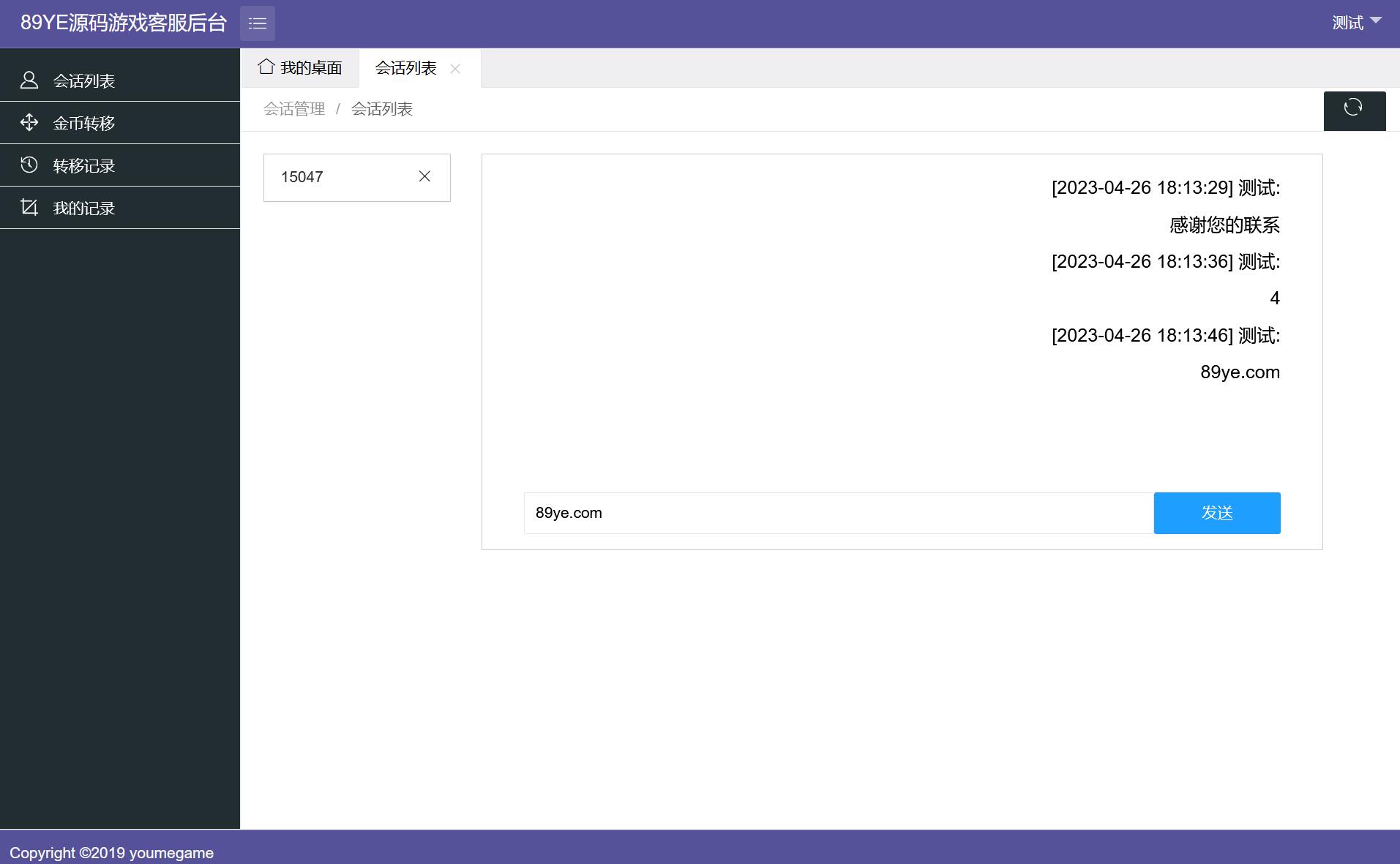Click the message text 感谢您的联系
The image size is (1400, 864).
click(x=1224, y=225)
